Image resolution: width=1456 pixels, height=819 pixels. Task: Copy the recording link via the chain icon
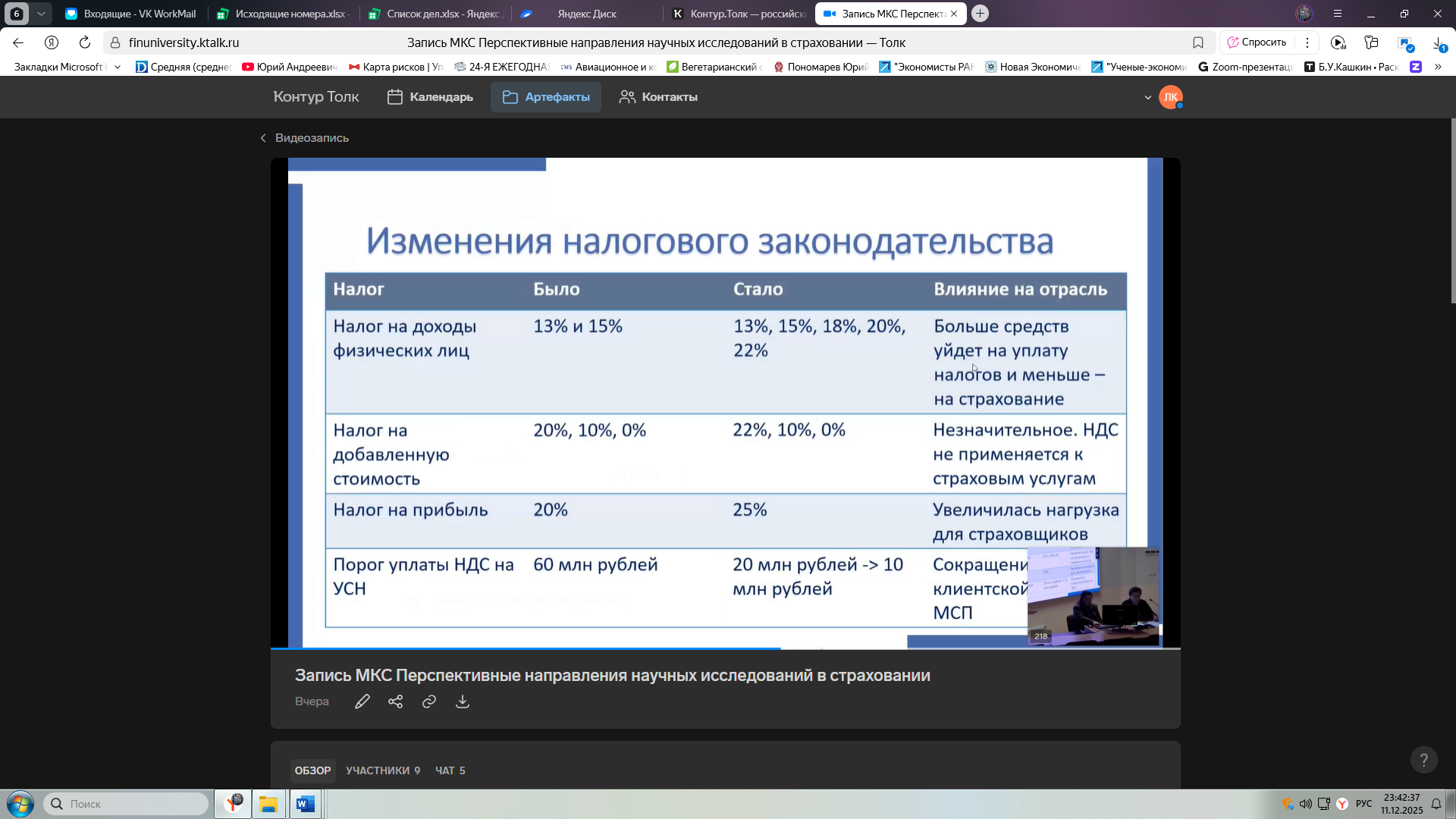(429, 701)
